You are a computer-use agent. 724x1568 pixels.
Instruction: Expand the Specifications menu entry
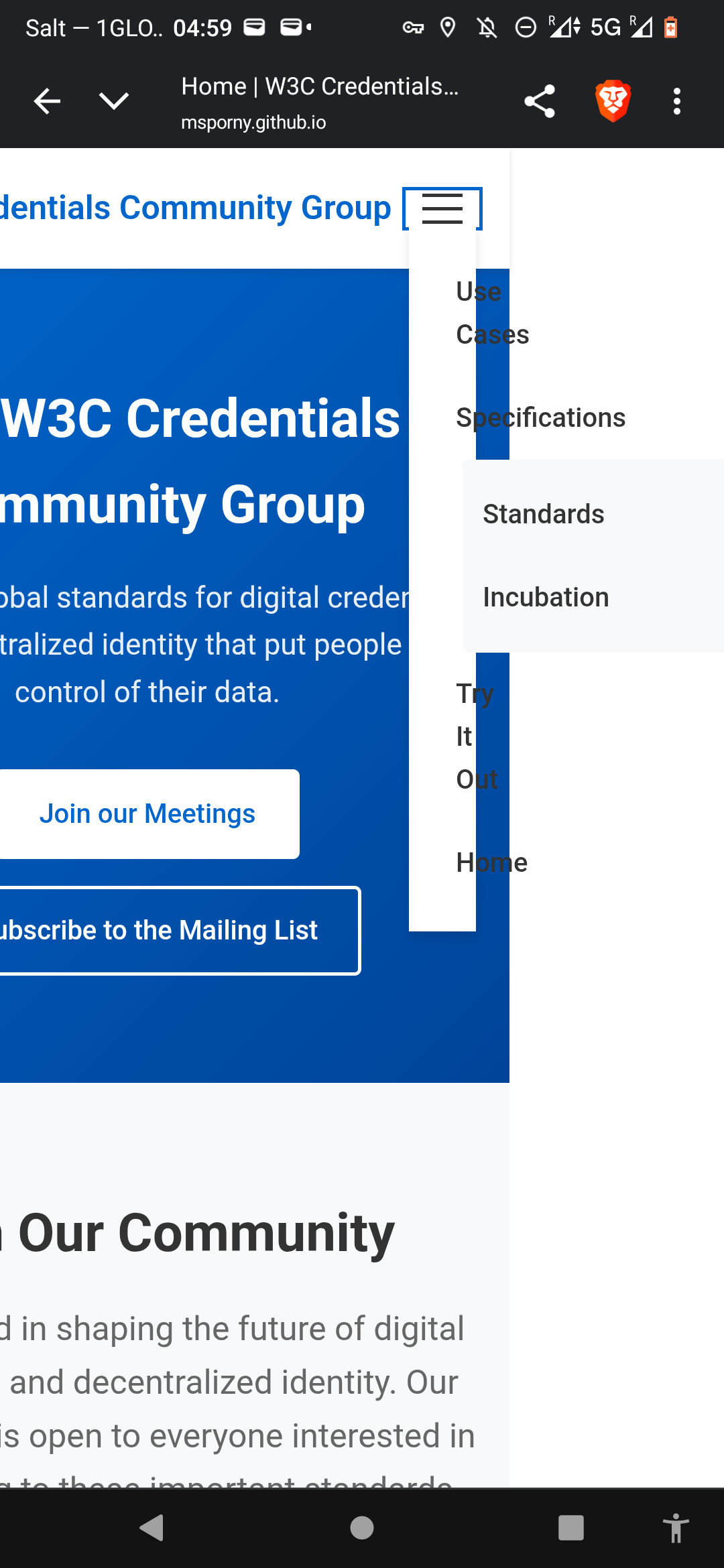(x=540, y=417)
